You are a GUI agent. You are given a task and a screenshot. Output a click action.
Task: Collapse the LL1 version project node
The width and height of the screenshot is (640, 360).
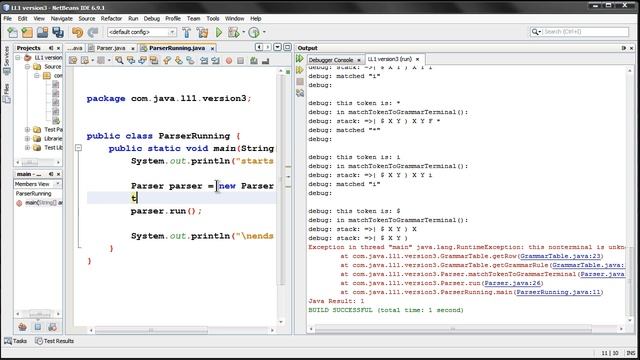point(18,58)
